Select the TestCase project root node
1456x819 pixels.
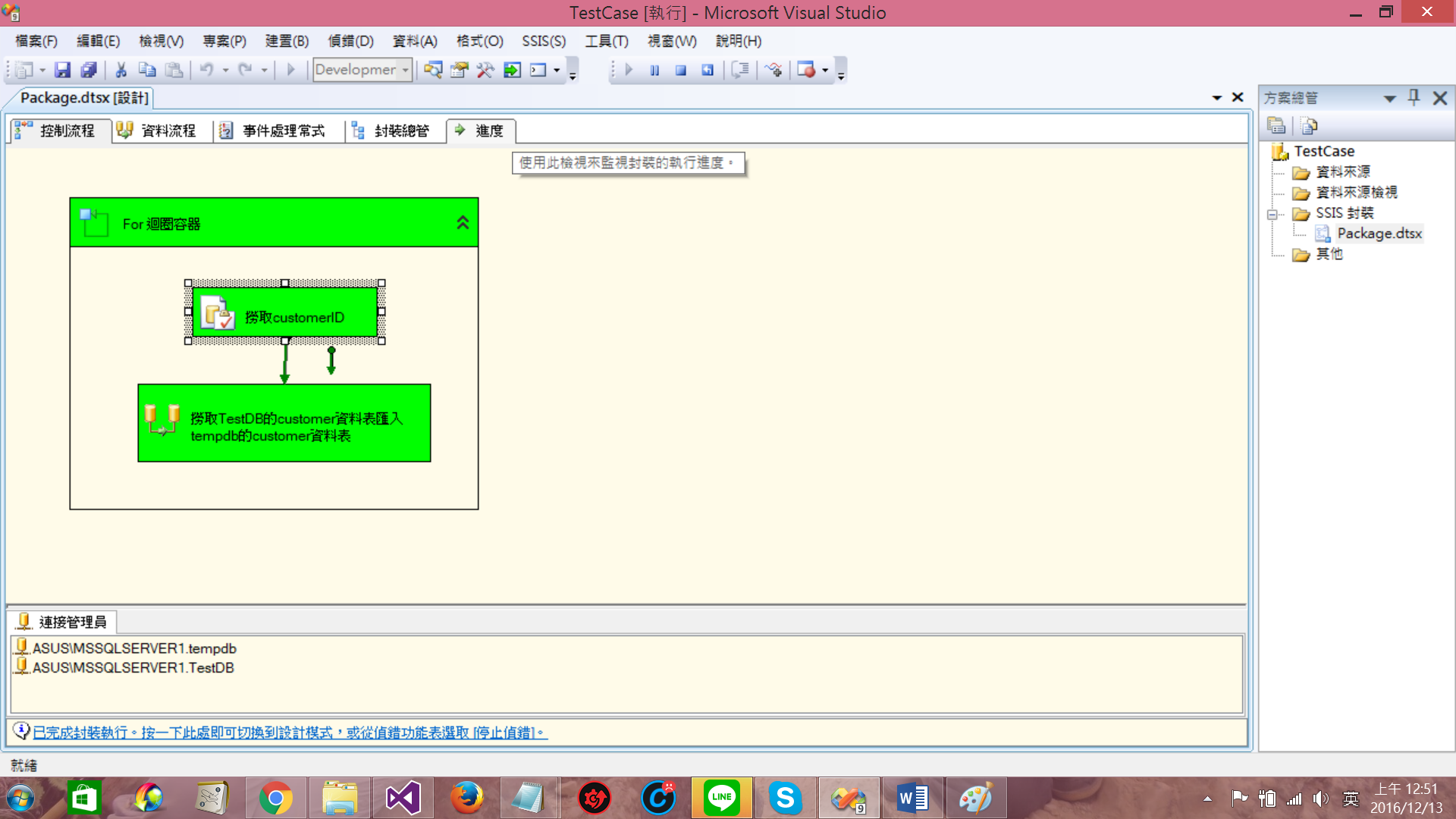pos(1324,152)
